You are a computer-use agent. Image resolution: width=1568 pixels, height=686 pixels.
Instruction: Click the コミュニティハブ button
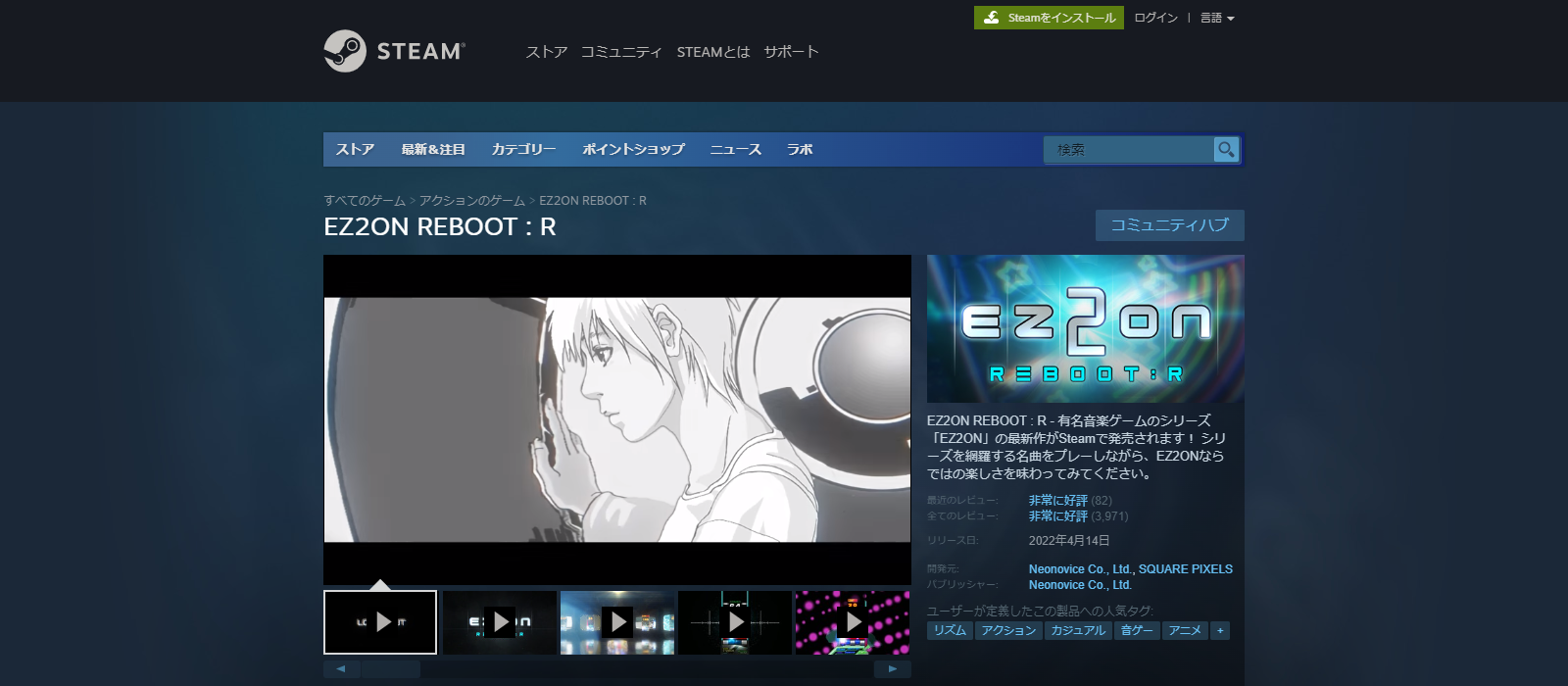1169,224
